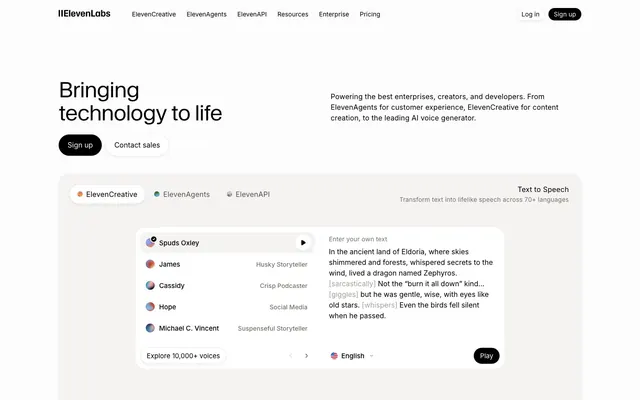Image resolution: width=640 pixels, height=400 pixels.
Task: Choose Hope voice avatar icon
Action: coord(150,307)
